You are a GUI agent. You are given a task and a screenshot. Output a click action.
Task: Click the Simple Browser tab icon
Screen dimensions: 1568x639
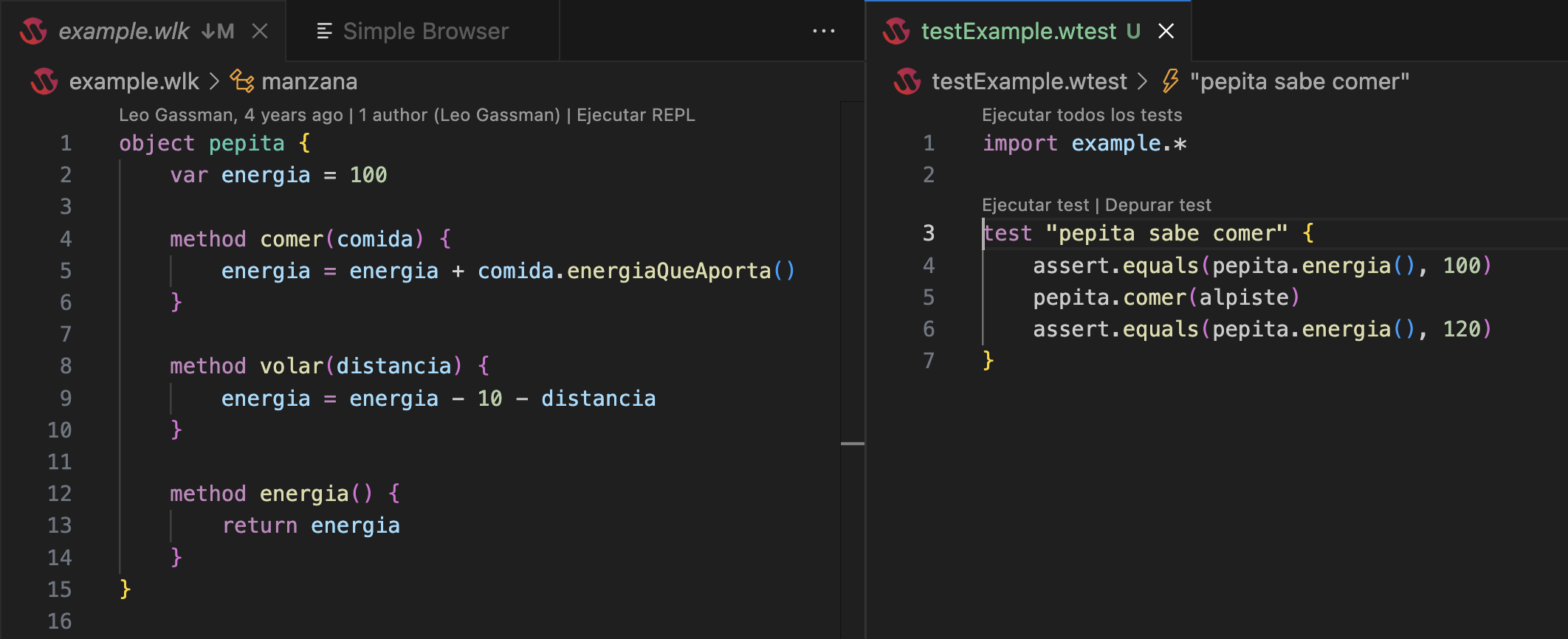click(x=323, y=31)
